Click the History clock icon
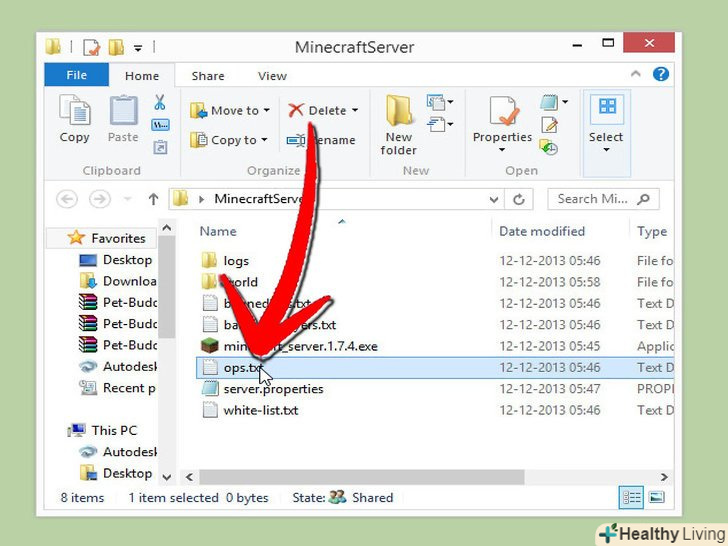Image resolution: width=728 pixels, height=546 pixels. [549, 147]
